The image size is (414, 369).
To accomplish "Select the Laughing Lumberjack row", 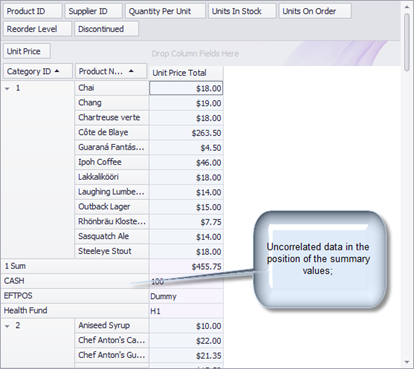I will (112, 192).
